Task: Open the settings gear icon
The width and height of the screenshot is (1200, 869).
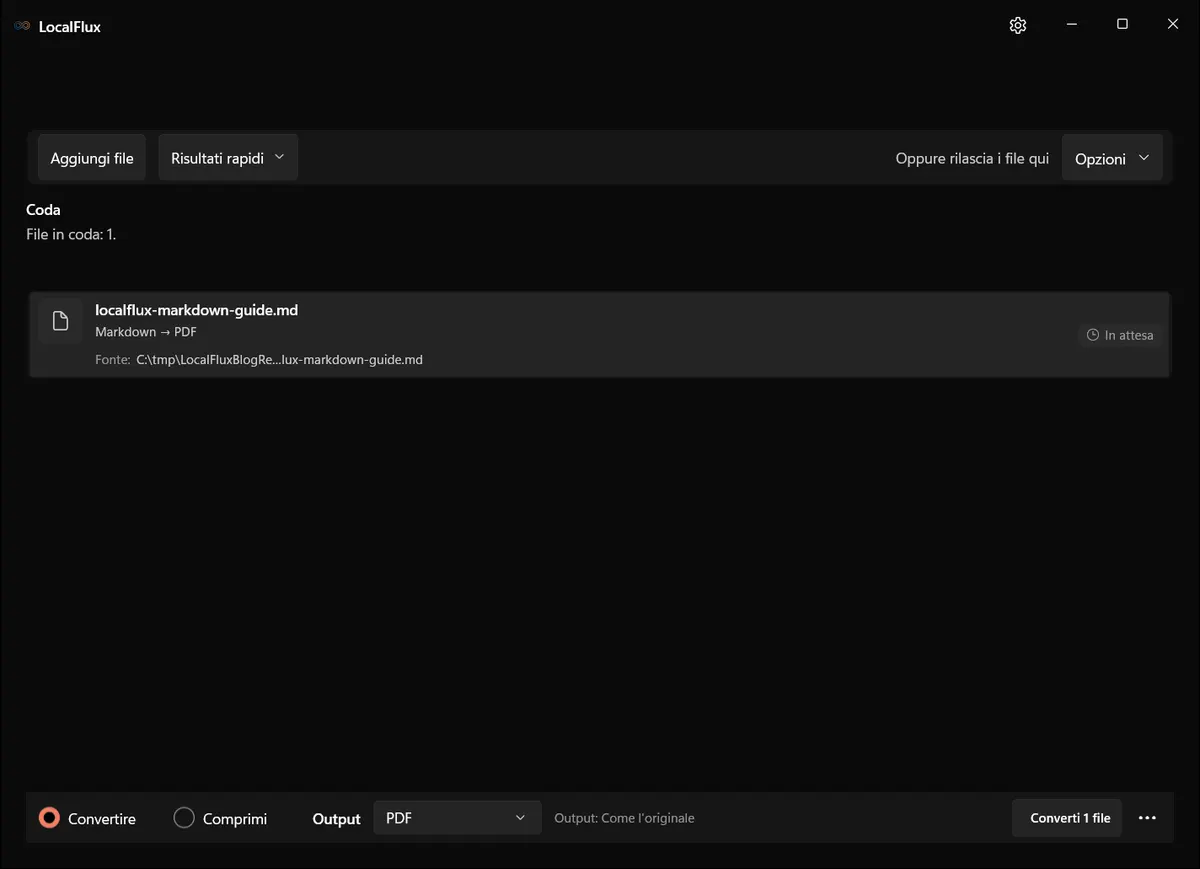Action: pos(1018,26)
